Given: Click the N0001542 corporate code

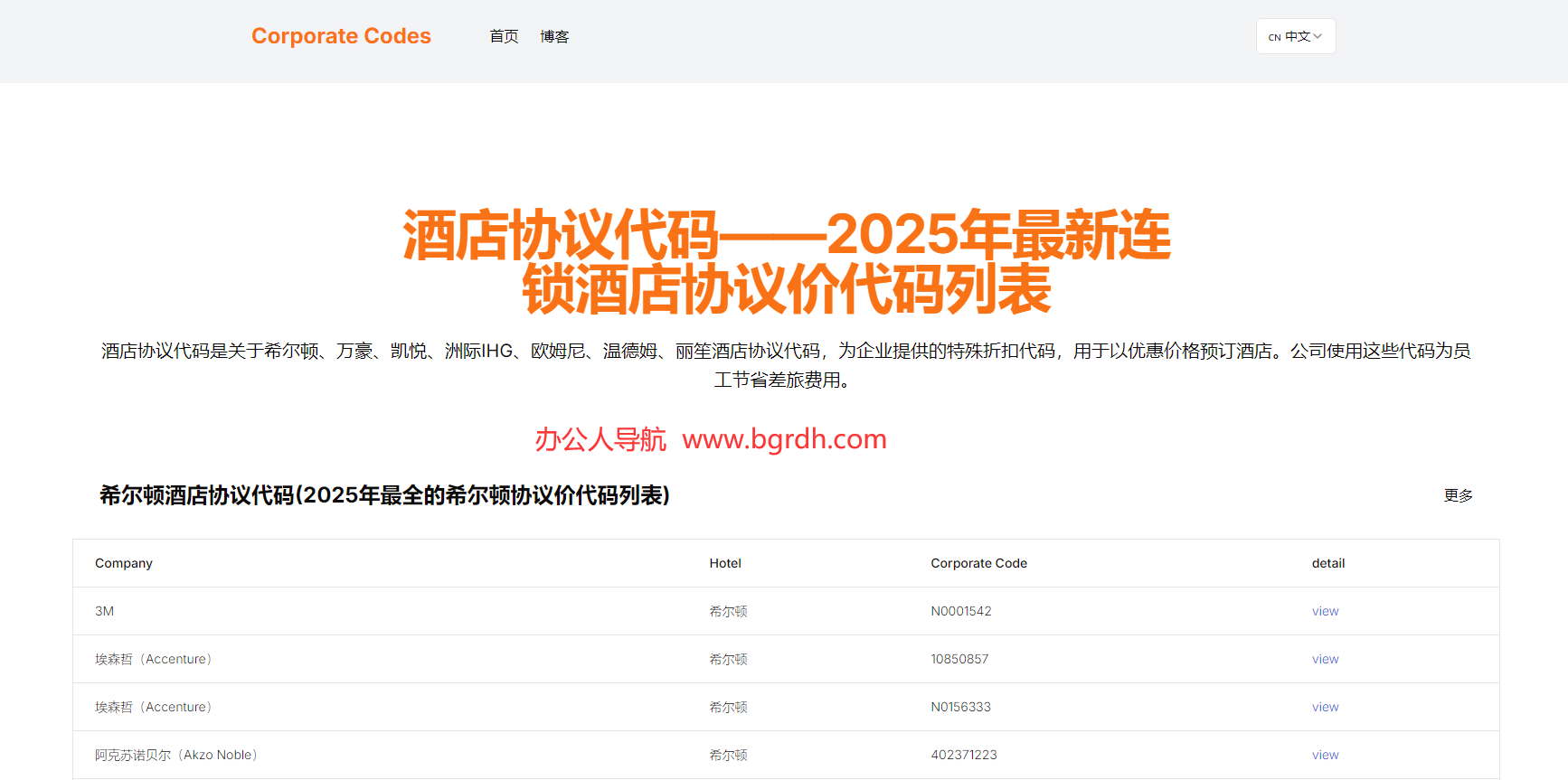Looking at the screenshot, I should [960, 611].
